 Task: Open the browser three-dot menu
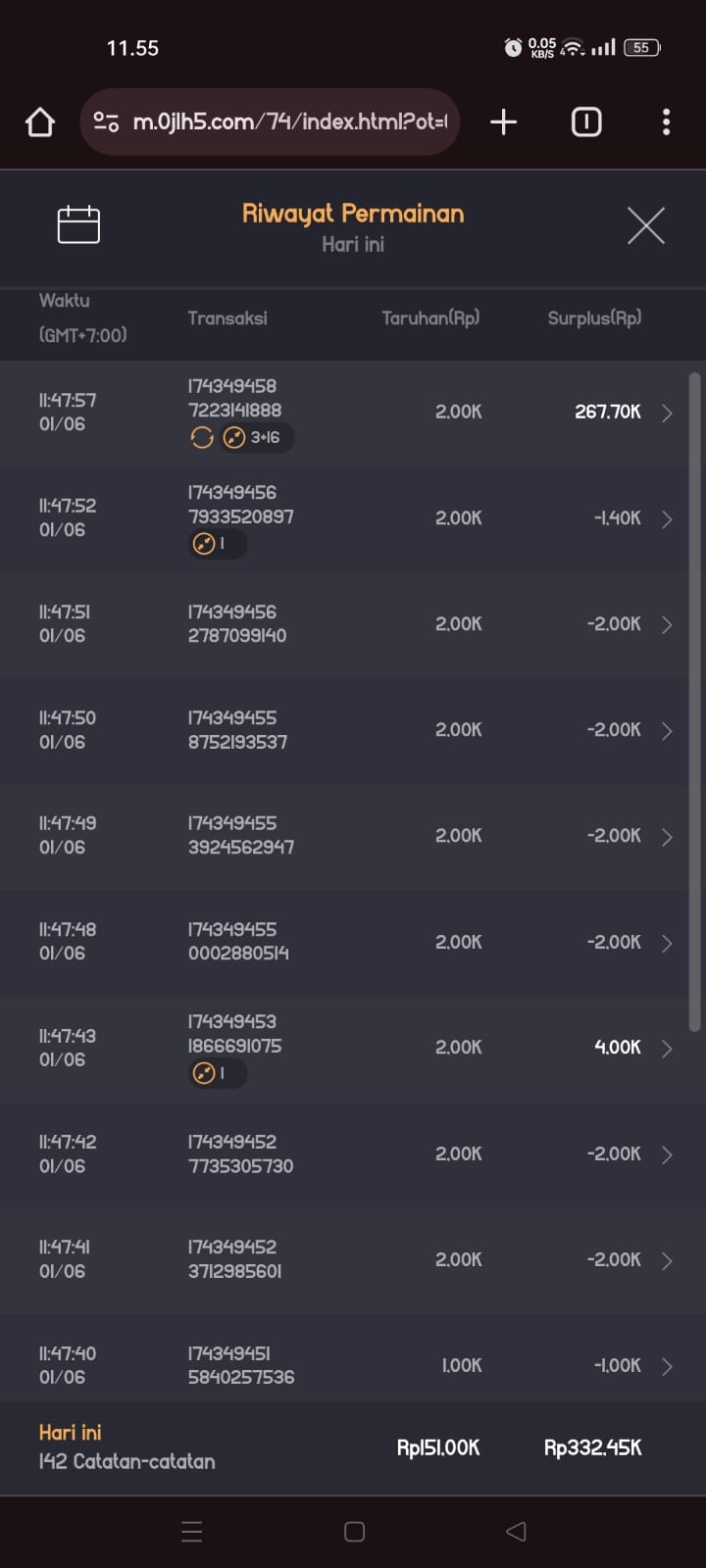tap(666, 122)
